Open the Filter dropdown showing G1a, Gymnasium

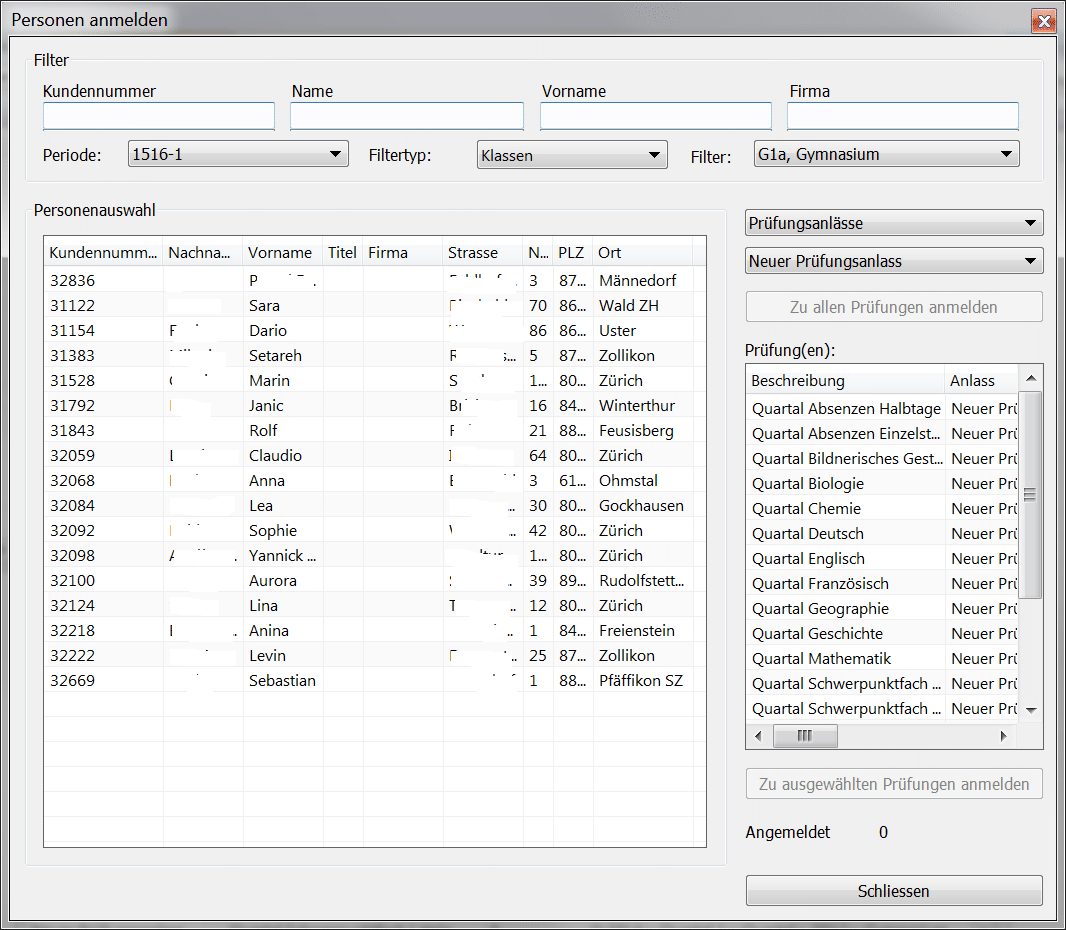click(886, 155)
